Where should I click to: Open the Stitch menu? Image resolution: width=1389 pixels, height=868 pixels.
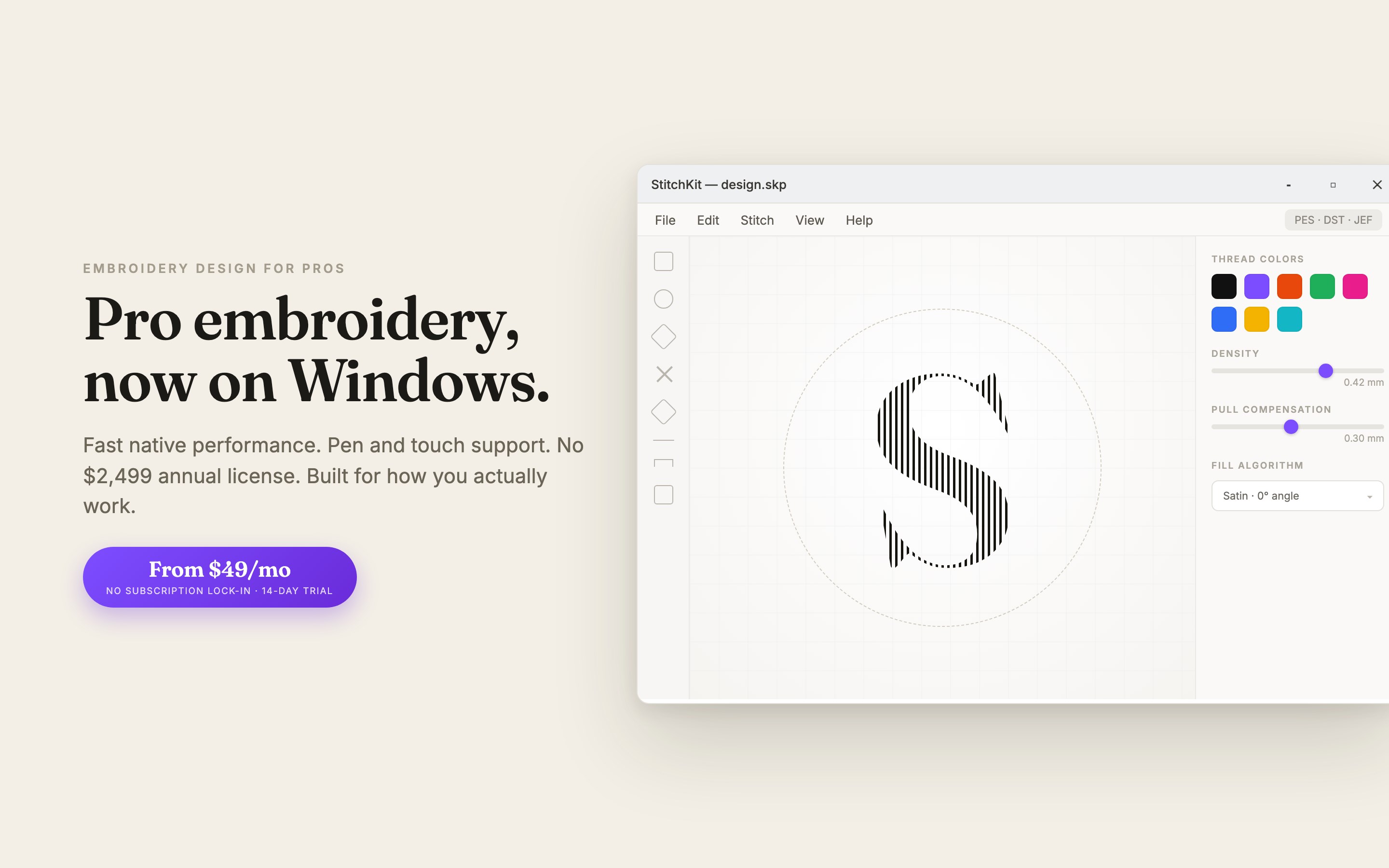click(757, 220)
